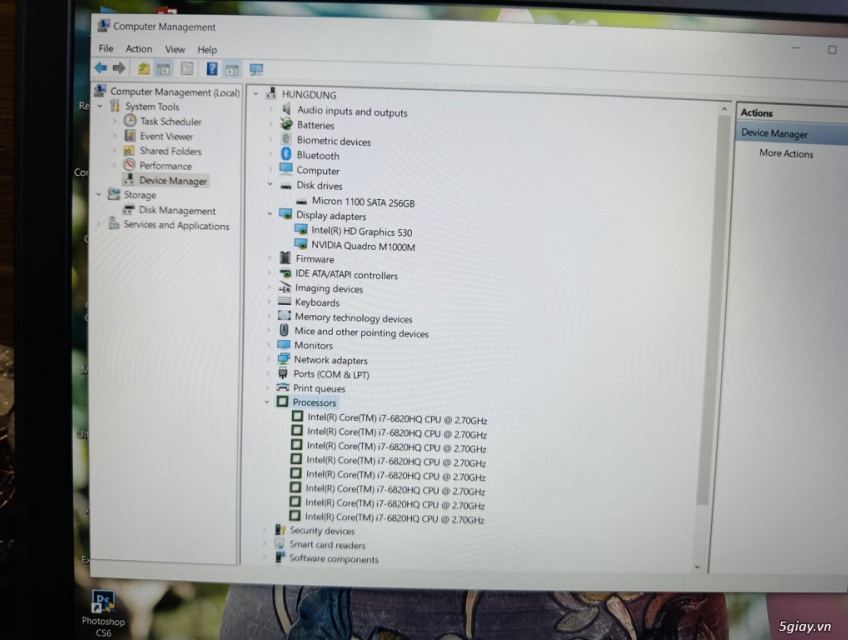Click the scan hardware monitor toolbar icon

256,70
